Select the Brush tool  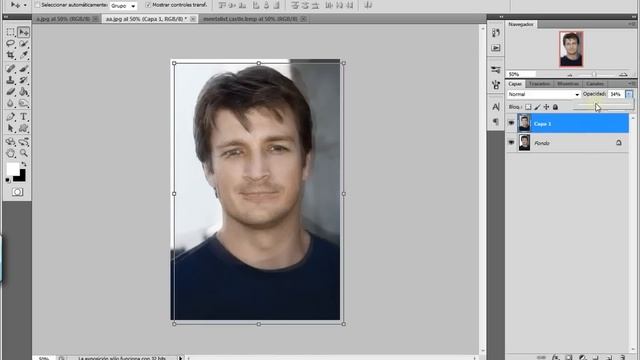coord(24,69)
